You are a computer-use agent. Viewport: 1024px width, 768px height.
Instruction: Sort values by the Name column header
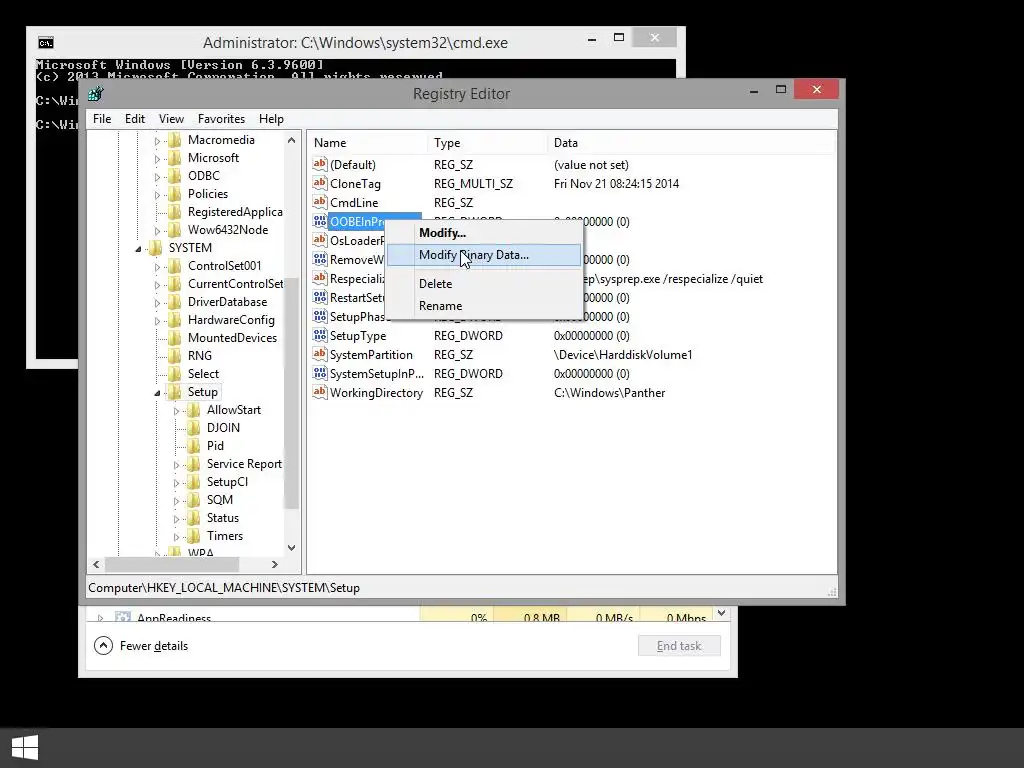click(368, 143)
